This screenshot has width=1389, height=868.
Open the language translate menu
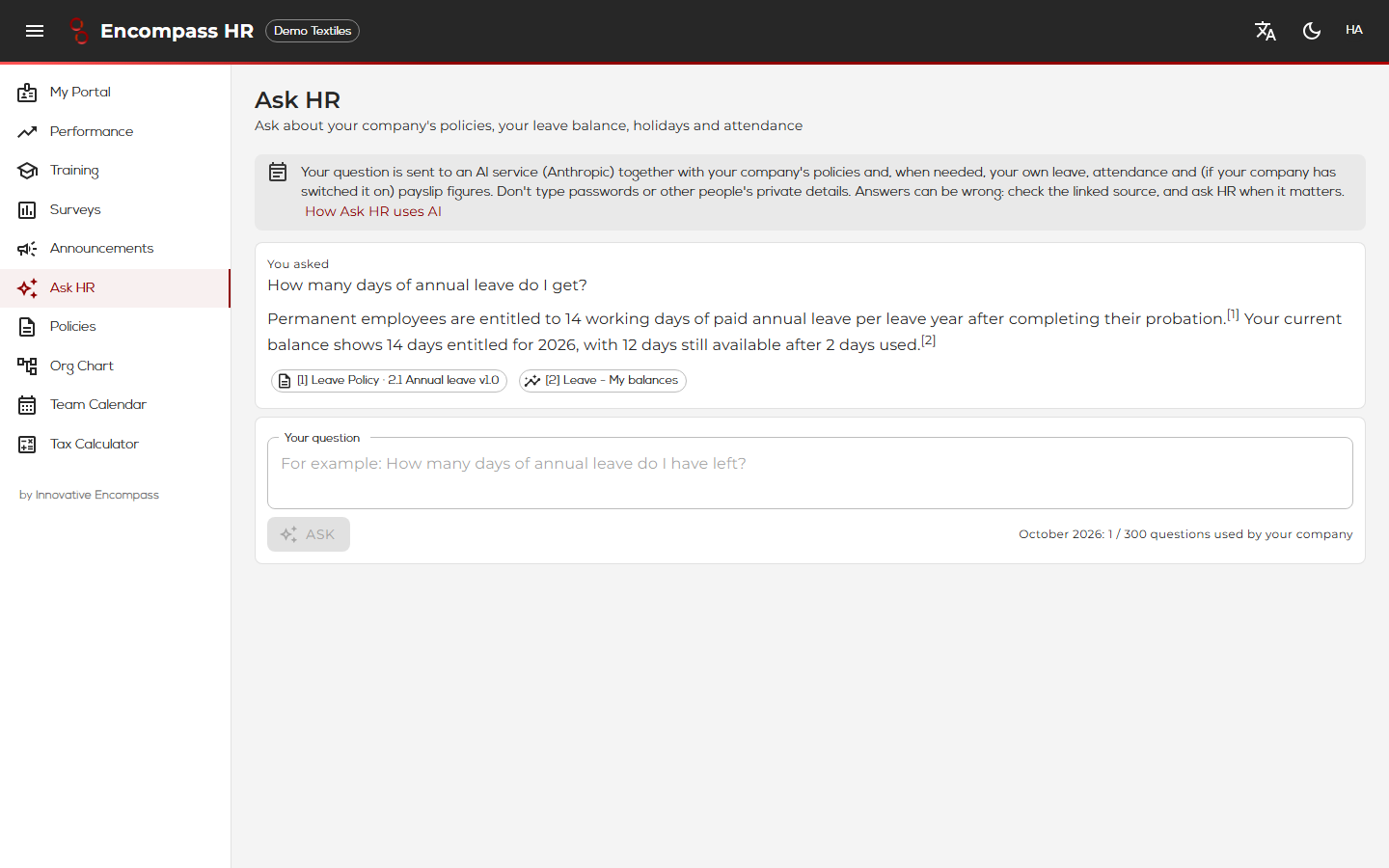point(1266,31)
